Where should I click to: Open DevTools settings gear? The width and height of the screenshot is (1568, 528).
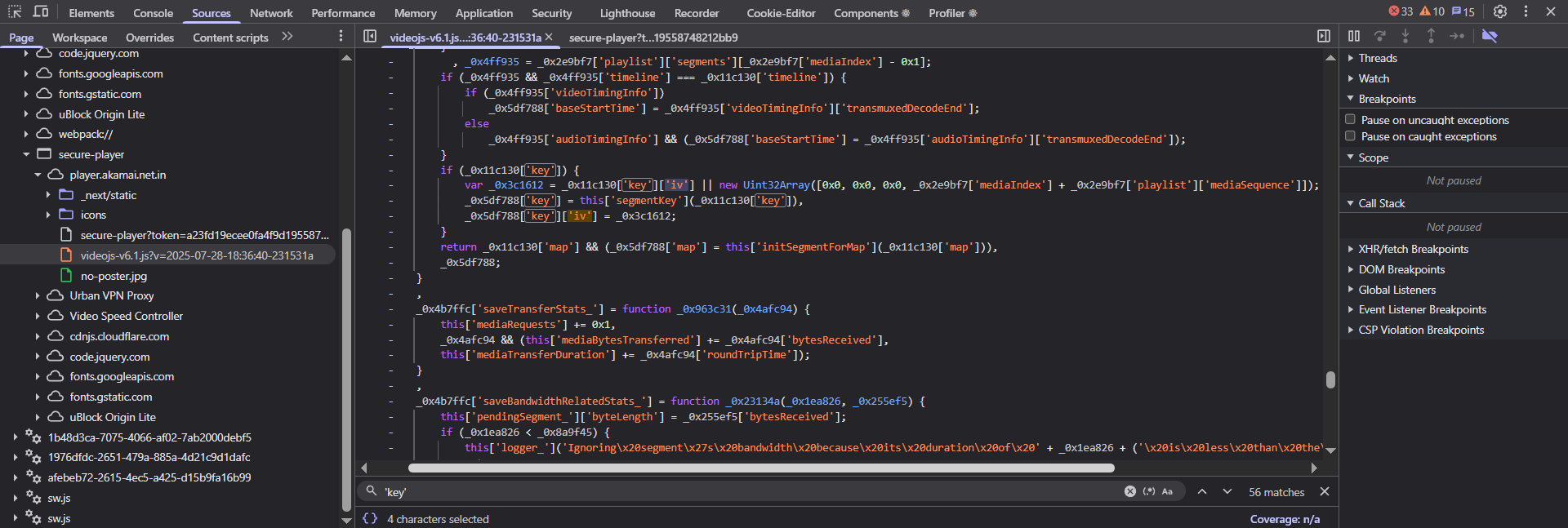1500,11
